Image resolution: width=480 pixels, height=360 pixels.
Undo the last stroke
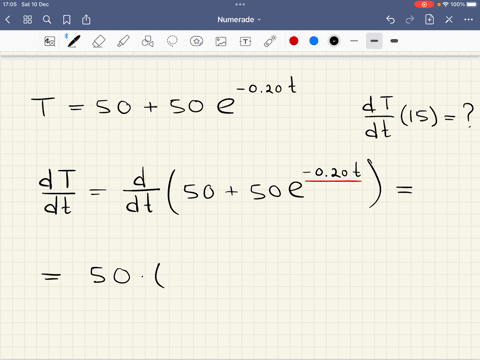point(390,20)
